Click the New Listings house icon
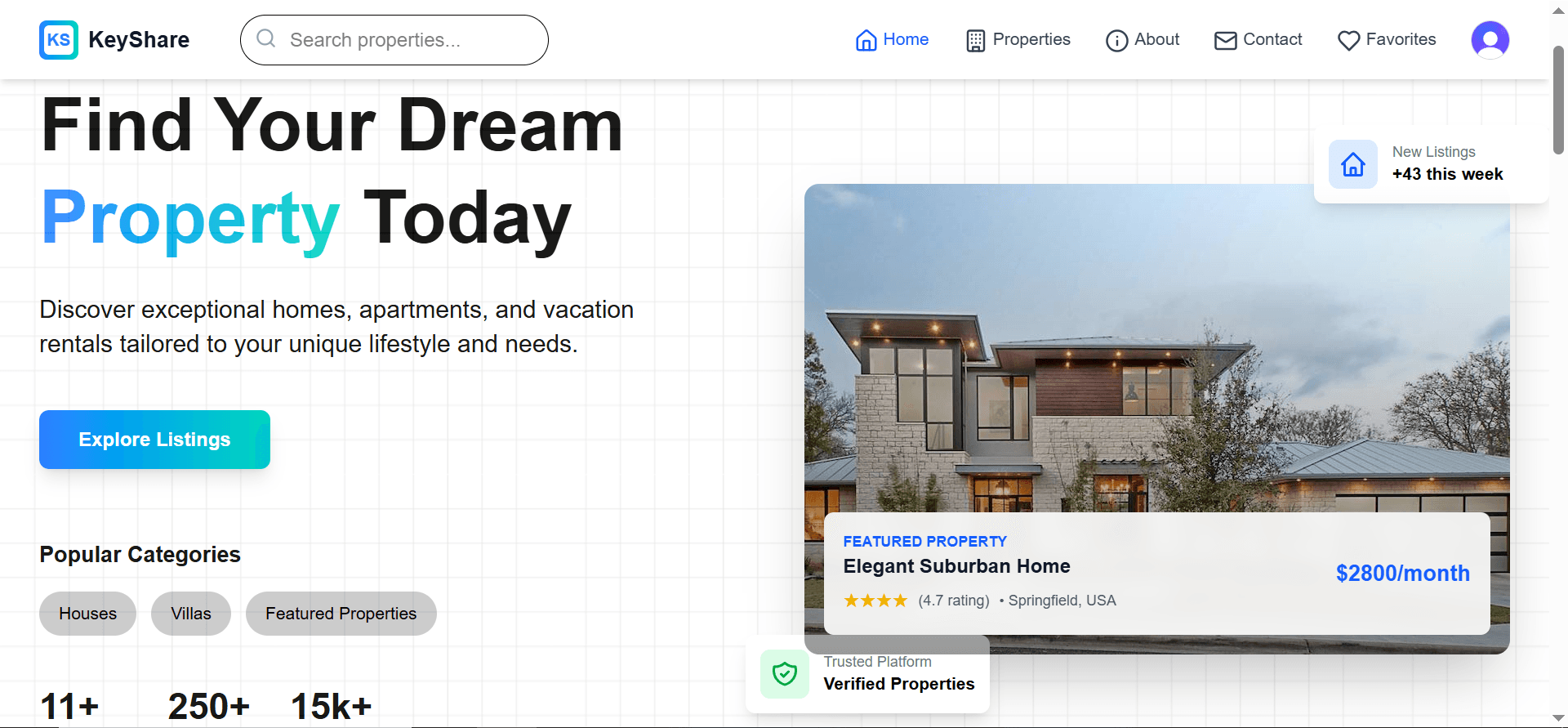The height and width of the screenshot is (728, 1568). tap(1352, 164)
